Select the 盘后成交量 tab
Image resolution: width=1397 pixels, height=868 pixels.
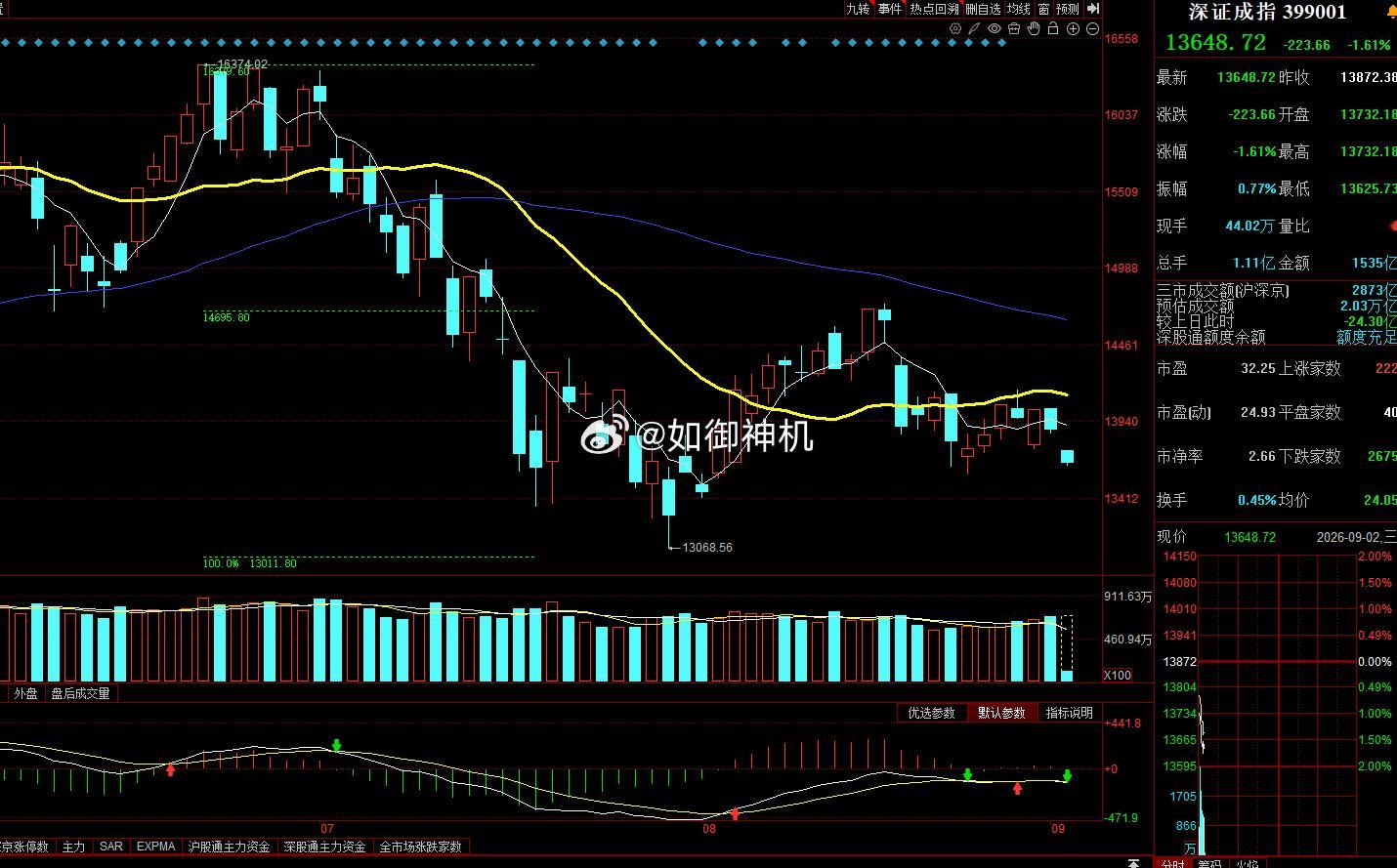[81, 693]
